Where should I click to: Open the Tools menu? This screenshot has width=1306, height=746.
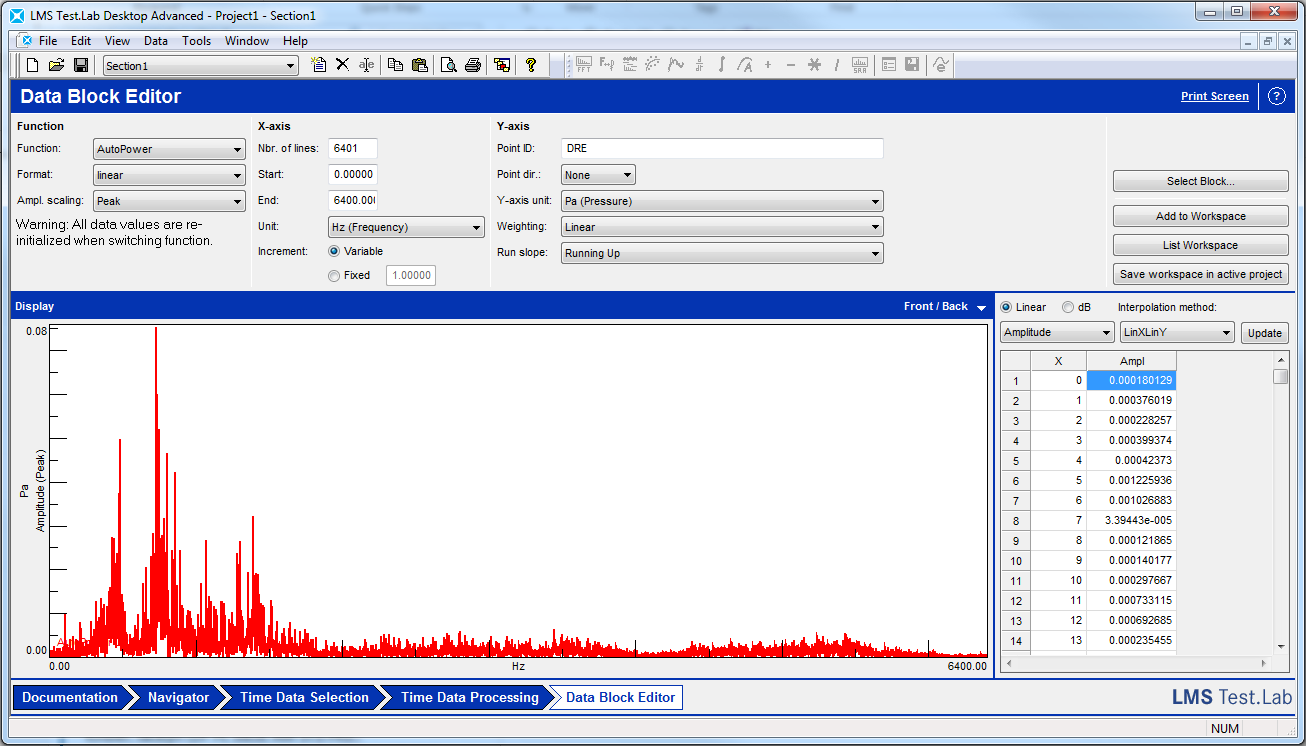196,41
